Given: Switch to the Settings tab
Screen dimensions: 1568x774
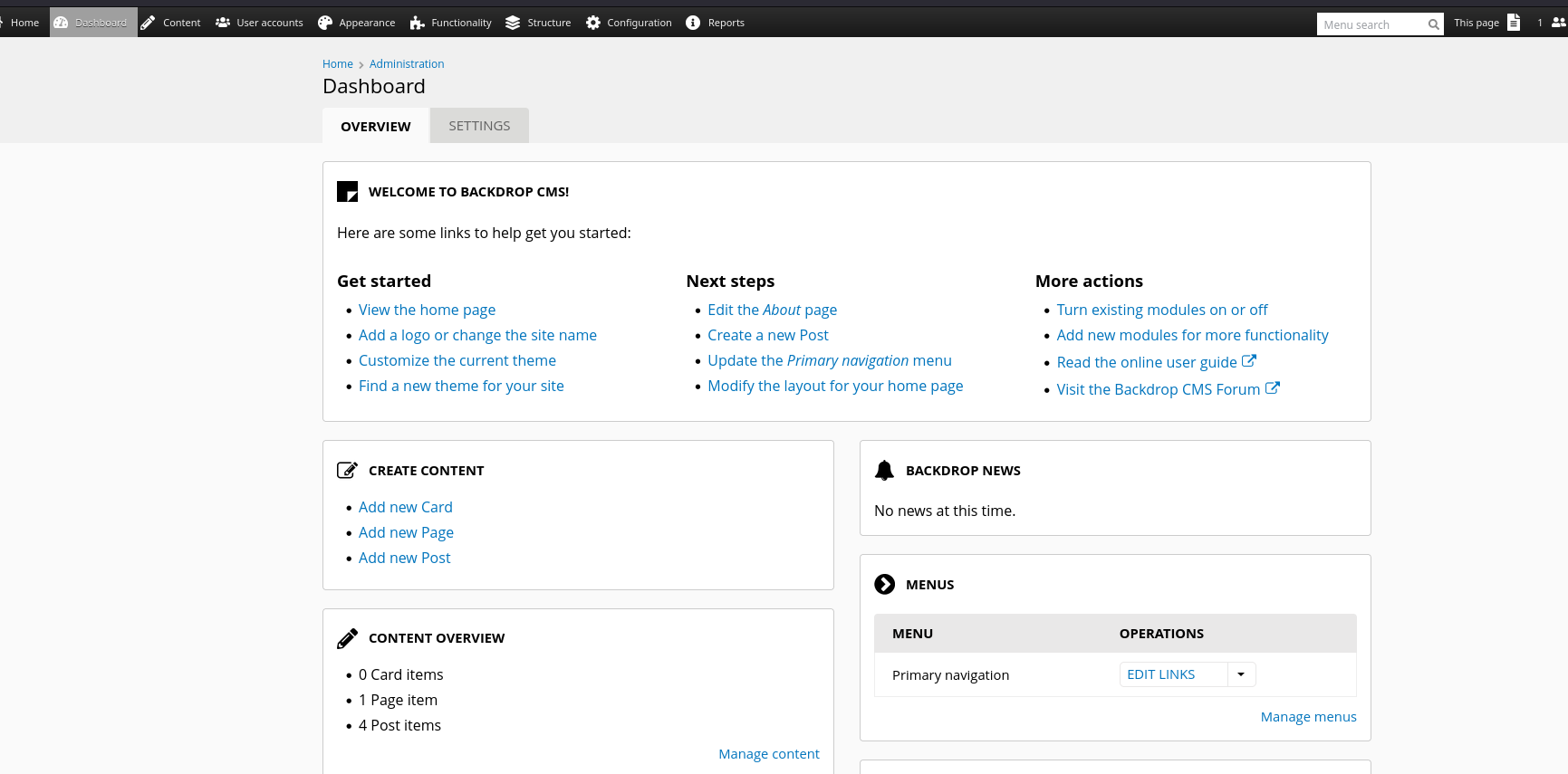Looking at the screenshot, I should [x=479, y=126].
